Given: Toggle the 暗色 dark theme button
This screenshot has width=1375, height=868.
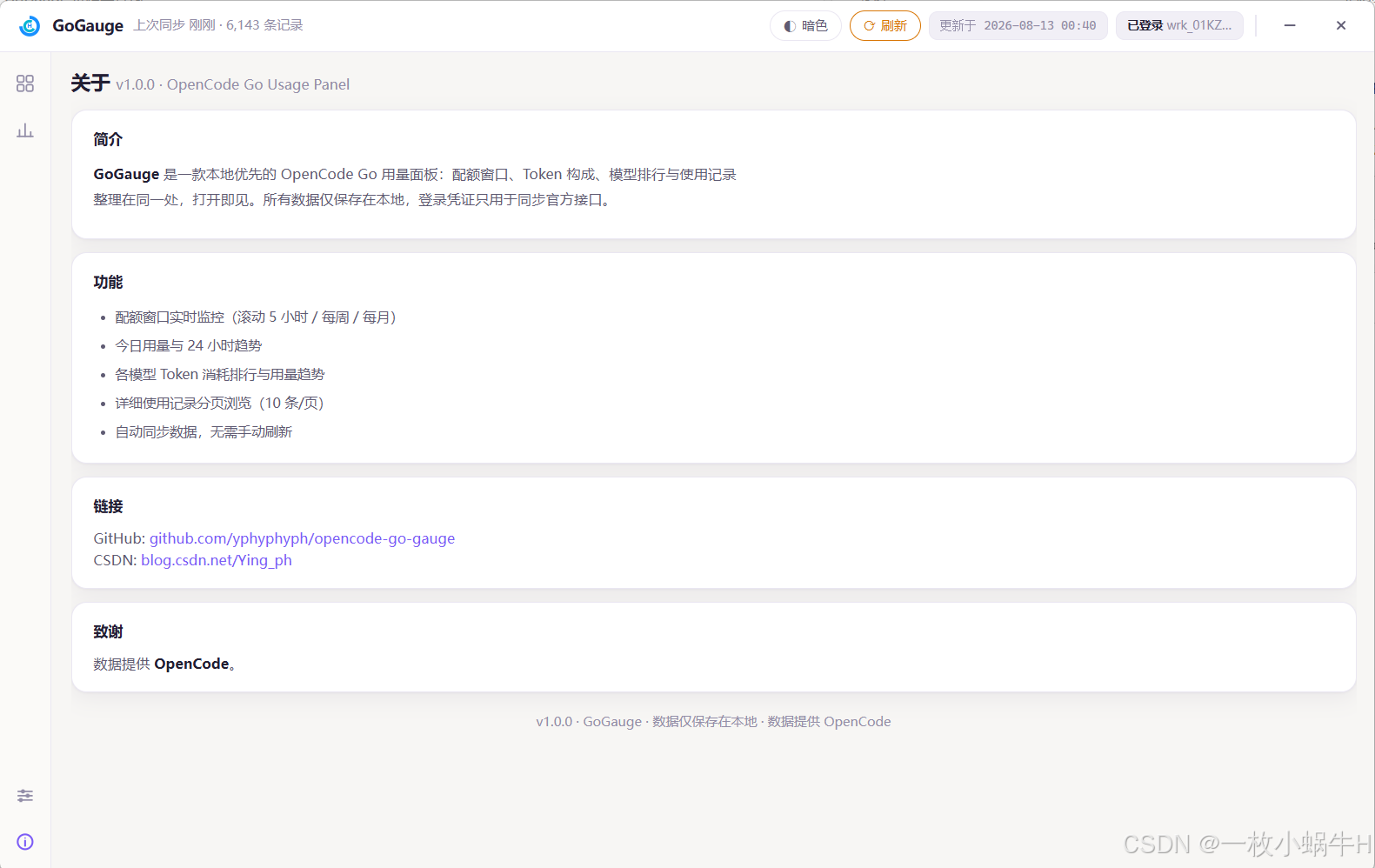Looking at the screenshot, I should click(x=805, y=26).
